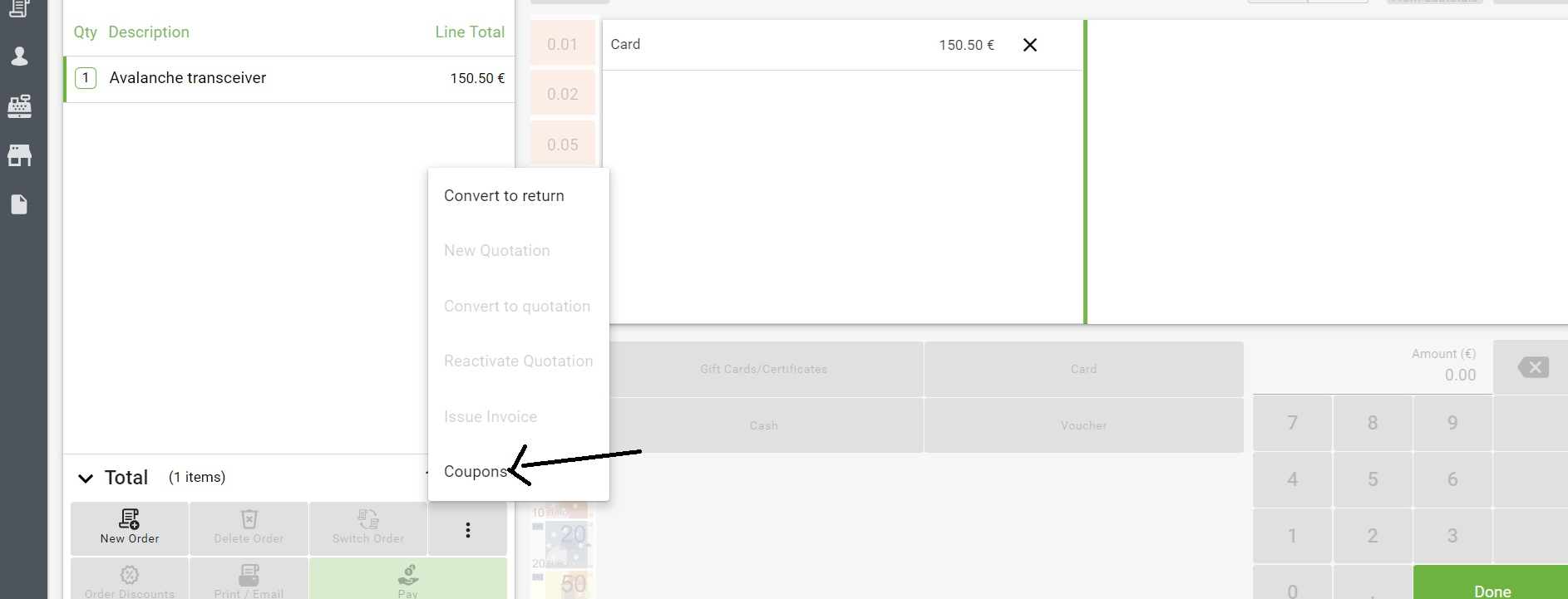This screenshot has height=599, width=1568.
Task: Open the cash register sidebar icon
Action: click(x=19, y=106)
